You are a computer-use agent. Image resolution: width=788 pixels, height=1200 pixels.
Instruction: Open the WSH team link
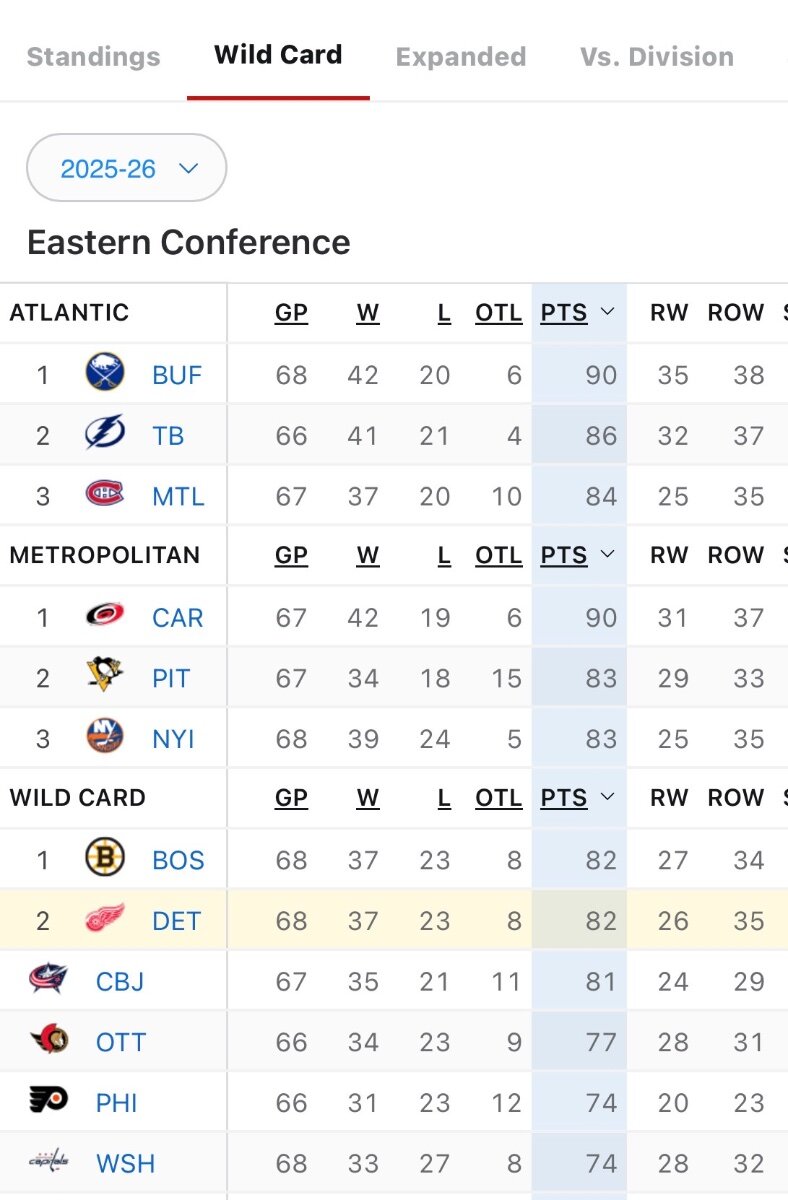[125, 1163]
